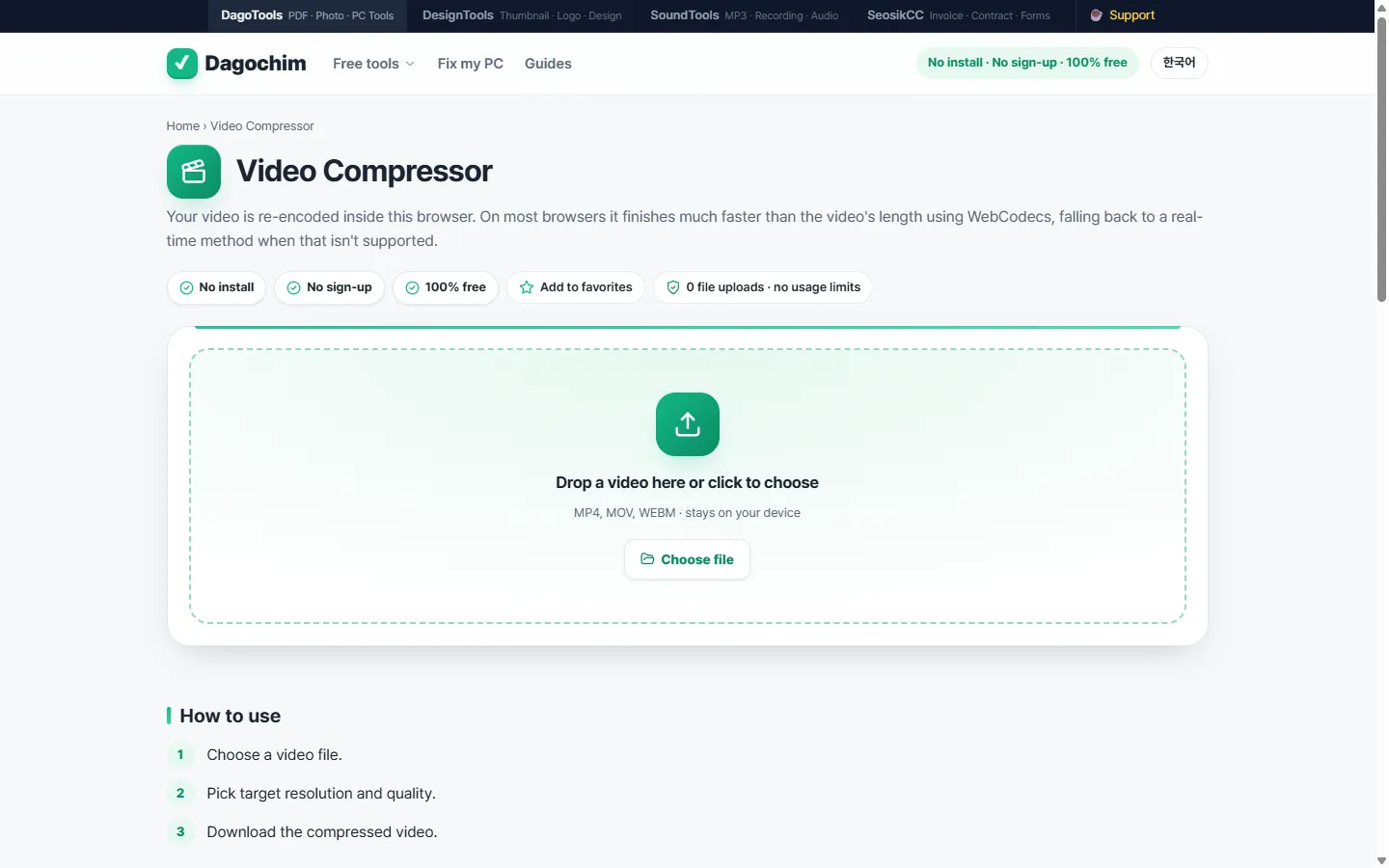This screenshot has height=868, width=1389.
Task: Click the 'Video Compressor' breadcrumb text
Action: tap(262, 126)
